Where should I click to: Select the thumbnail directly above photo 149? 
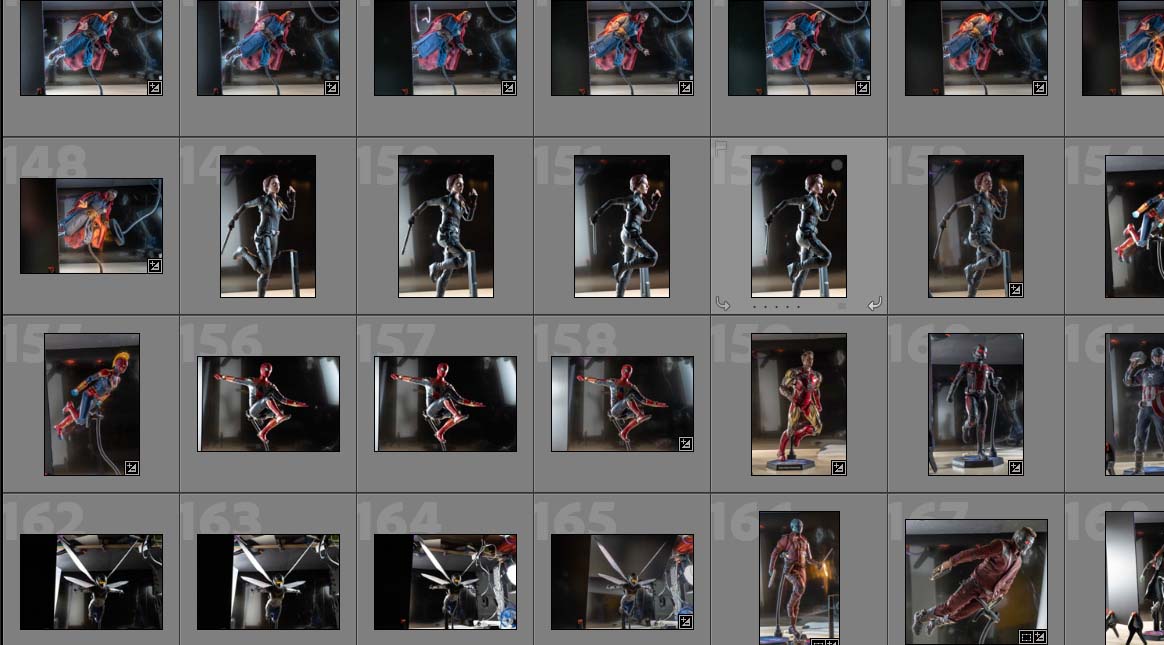click(x=269, y=48)
